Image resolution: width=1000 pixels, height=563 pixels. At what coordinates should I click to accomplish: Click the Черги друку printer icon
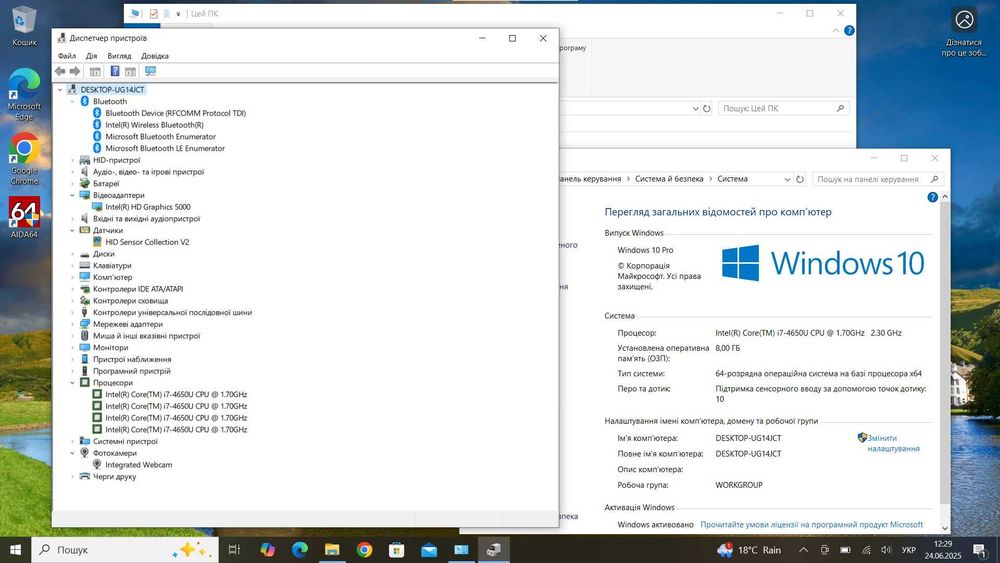tap(85, 476)
